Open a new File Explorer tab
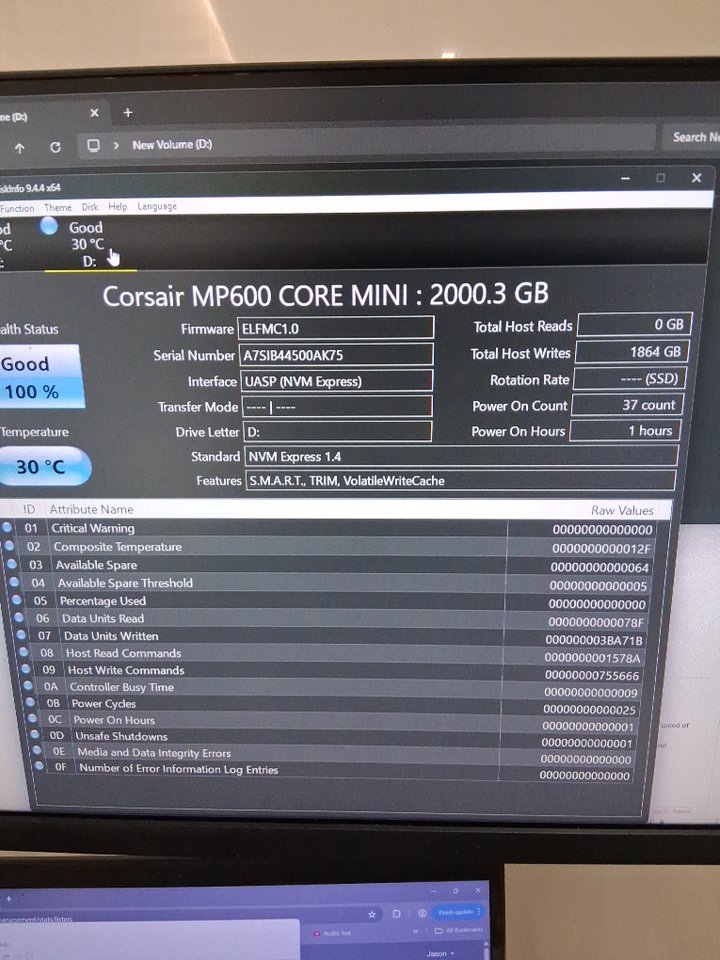This screenshot has width=720, height=960. [x=127, y=113]
